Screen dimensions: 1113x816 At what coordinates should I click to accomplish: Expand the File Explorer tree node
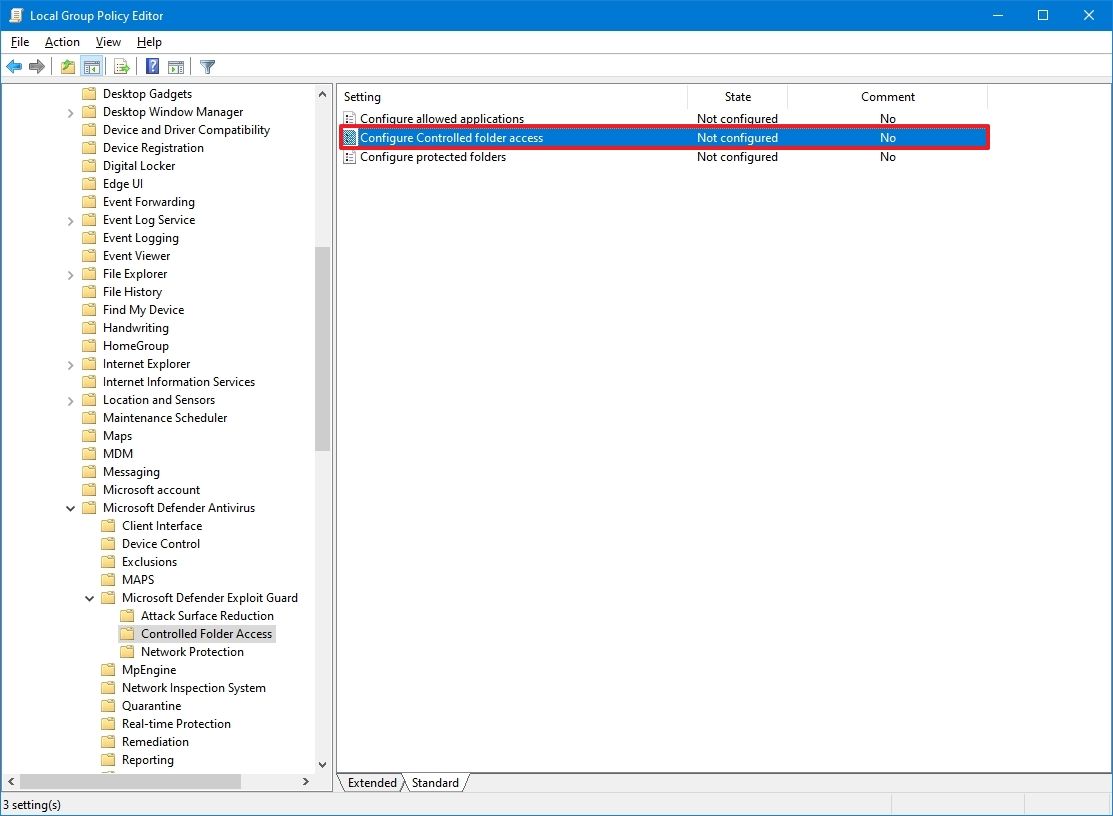tap(69, 273)
